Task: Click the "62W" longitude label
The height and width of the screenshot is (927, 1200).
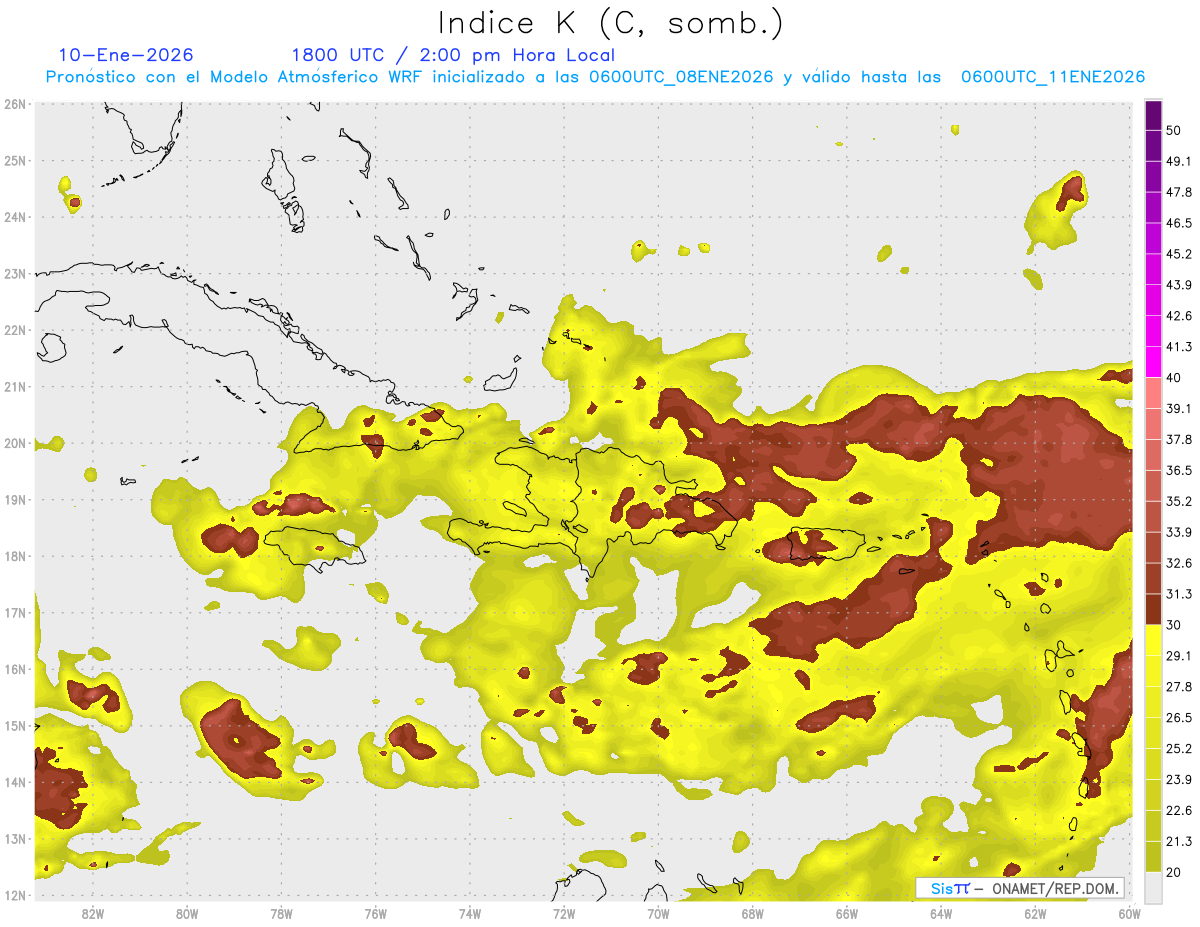Action: click(1035, 913)
